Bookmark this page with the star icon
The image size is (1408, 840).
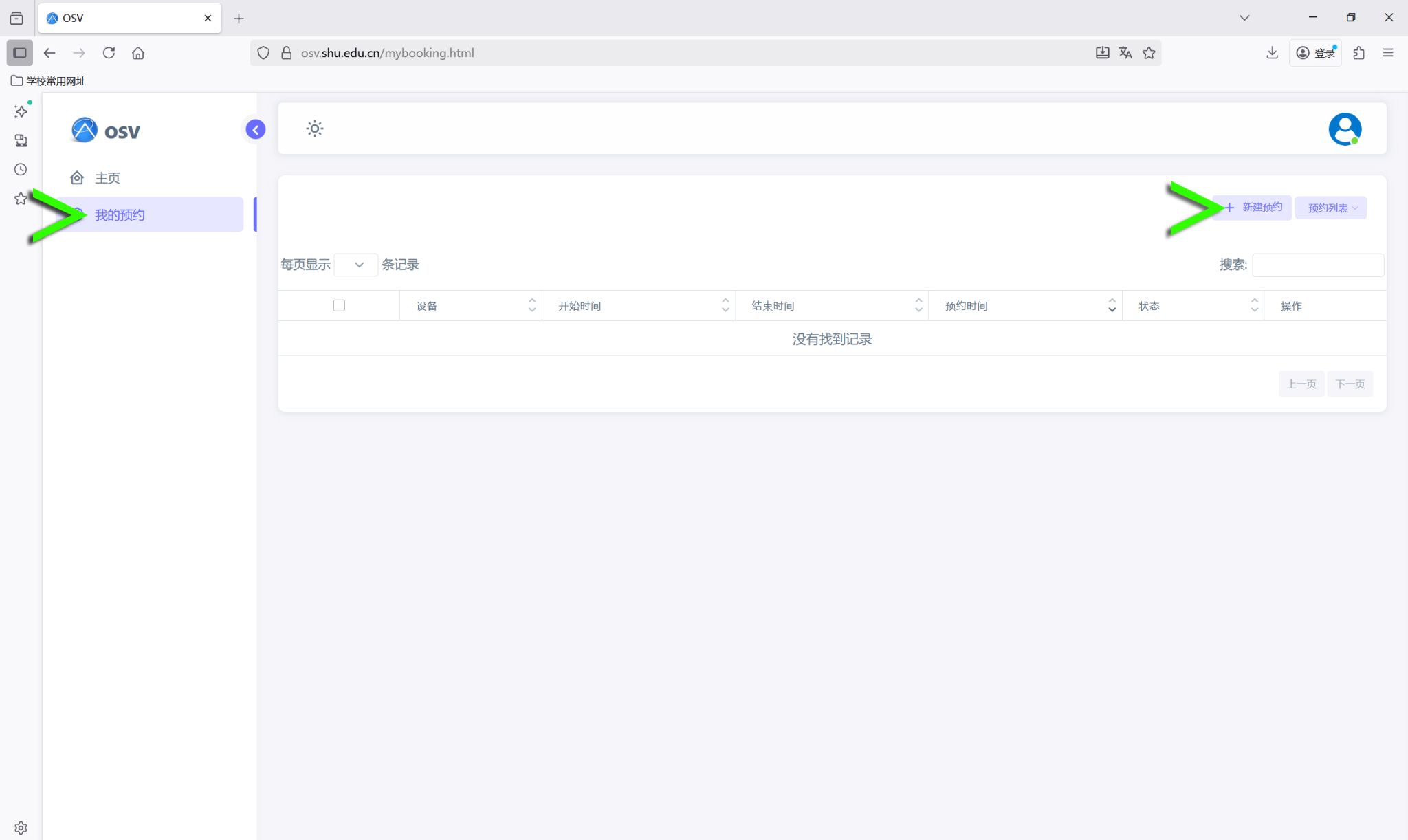(1149, 53)
